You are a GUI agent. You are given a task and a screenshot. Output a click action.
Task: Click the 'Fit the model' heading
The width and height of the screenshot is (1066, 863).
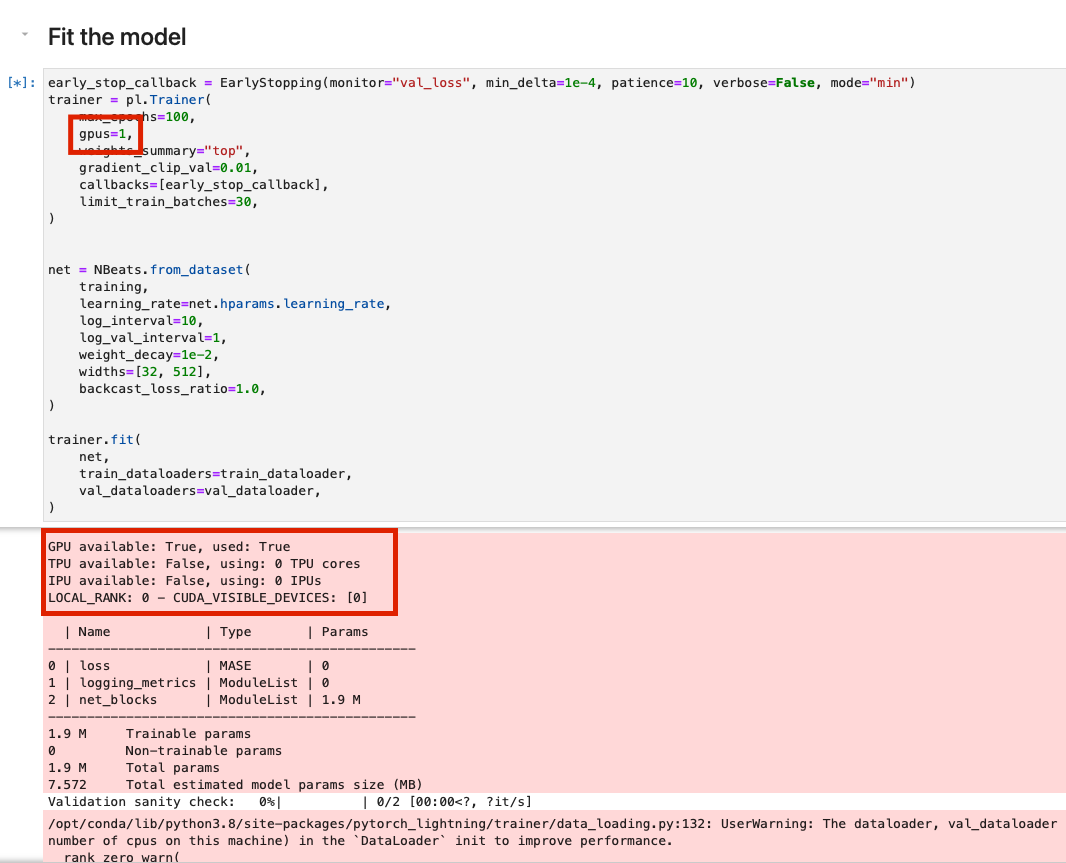coord(117,37)
